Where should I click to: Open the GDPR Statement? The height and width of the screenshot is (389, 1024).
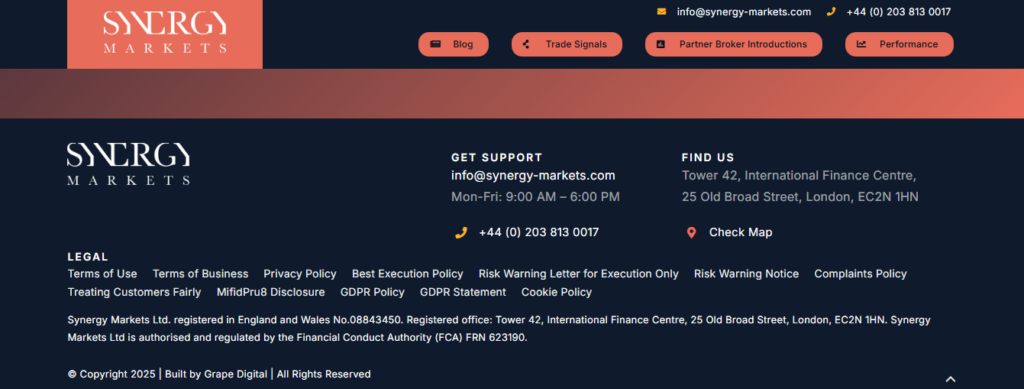pyautogui.click(x=463, y=292)
